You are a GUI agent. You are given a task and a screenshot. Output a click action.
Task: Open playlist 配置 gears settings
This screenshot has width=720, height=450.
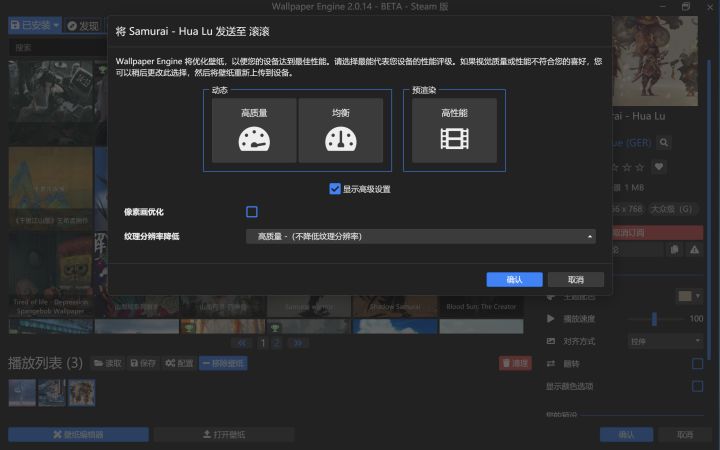pyautogui.click(x=179, y=363)
